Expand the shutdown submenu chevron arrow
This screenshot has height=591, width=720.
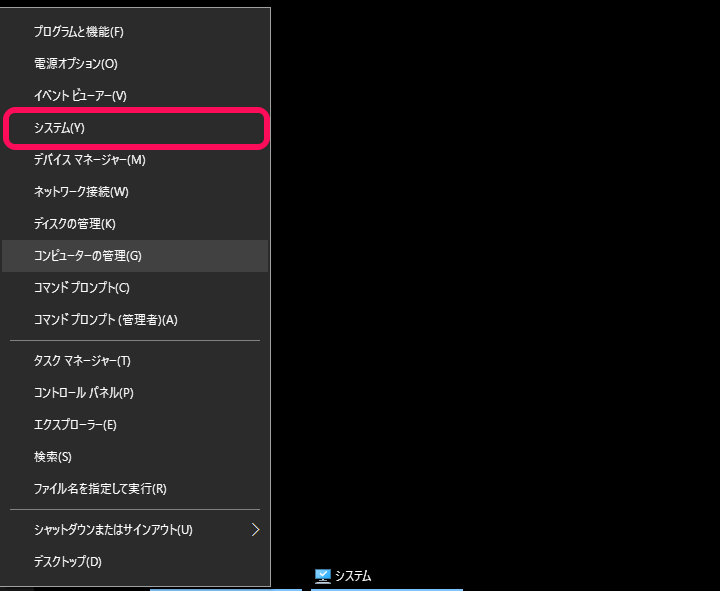256,529
